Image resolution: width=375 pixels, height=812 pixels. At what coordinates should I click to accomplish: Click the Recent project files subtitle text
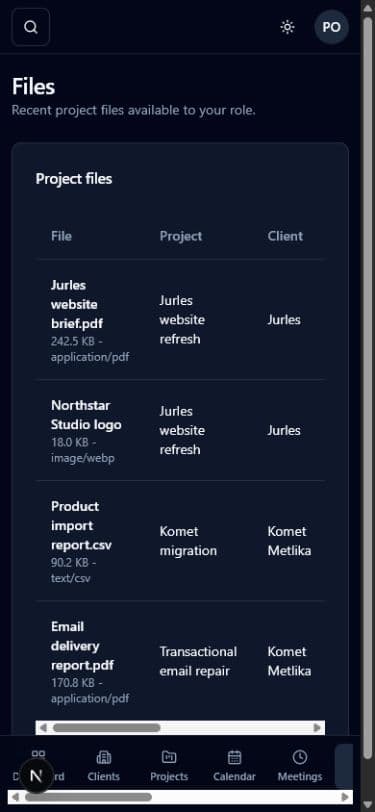[x=134, y=111]
